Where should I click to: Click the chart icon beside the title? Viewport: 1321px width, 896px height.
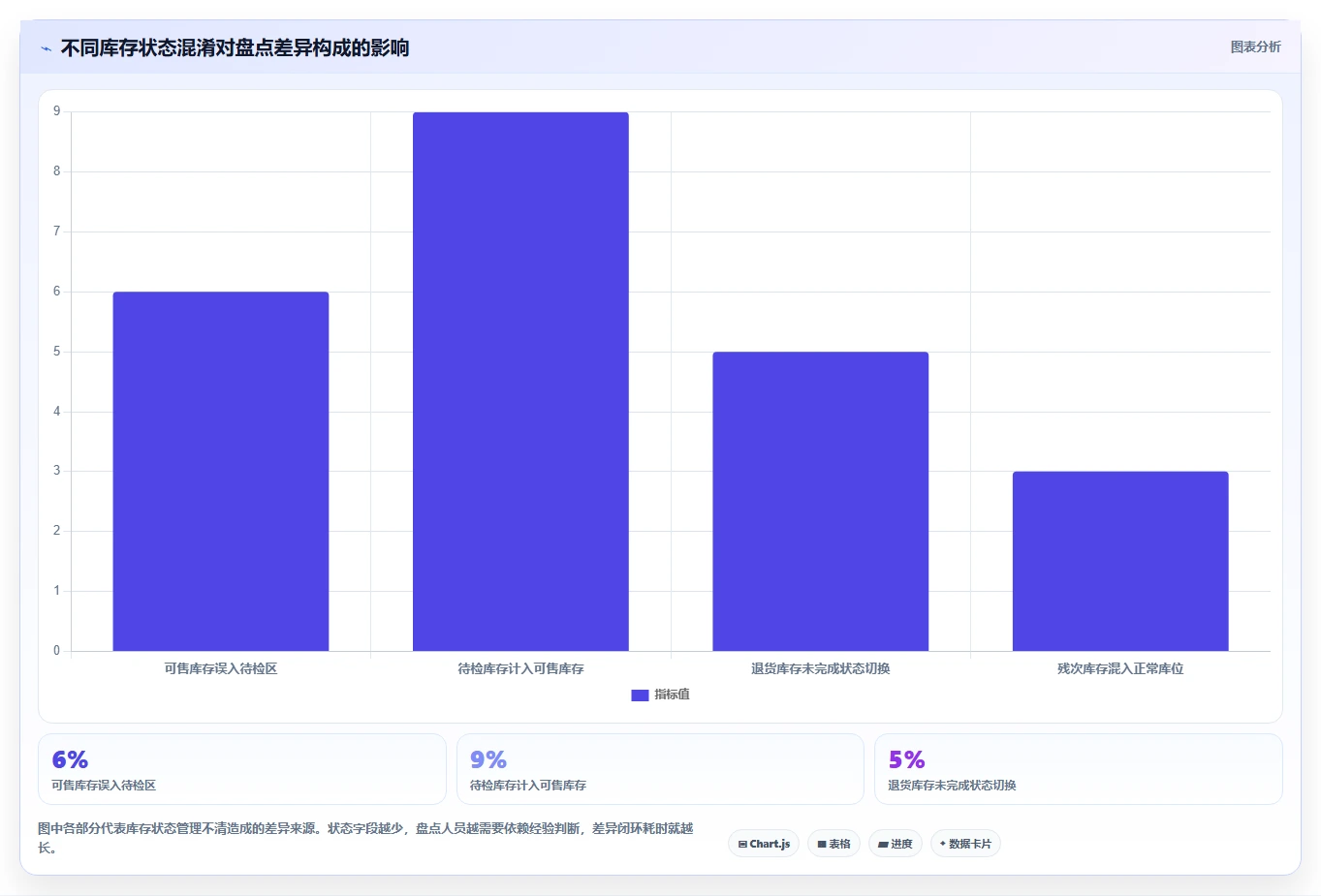46,48
